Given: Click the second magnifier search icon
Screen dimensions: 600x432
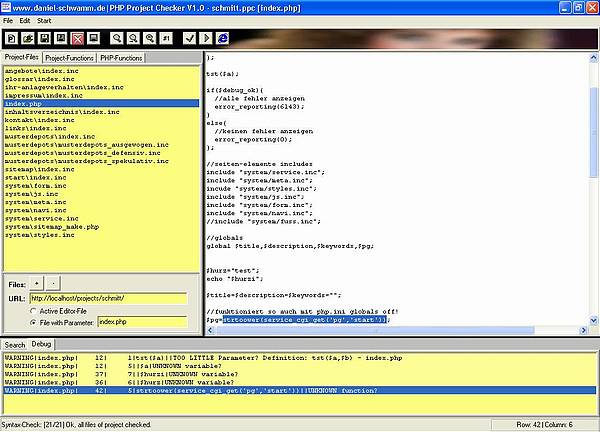Looking at the screenshot, I should click(133, 38).
